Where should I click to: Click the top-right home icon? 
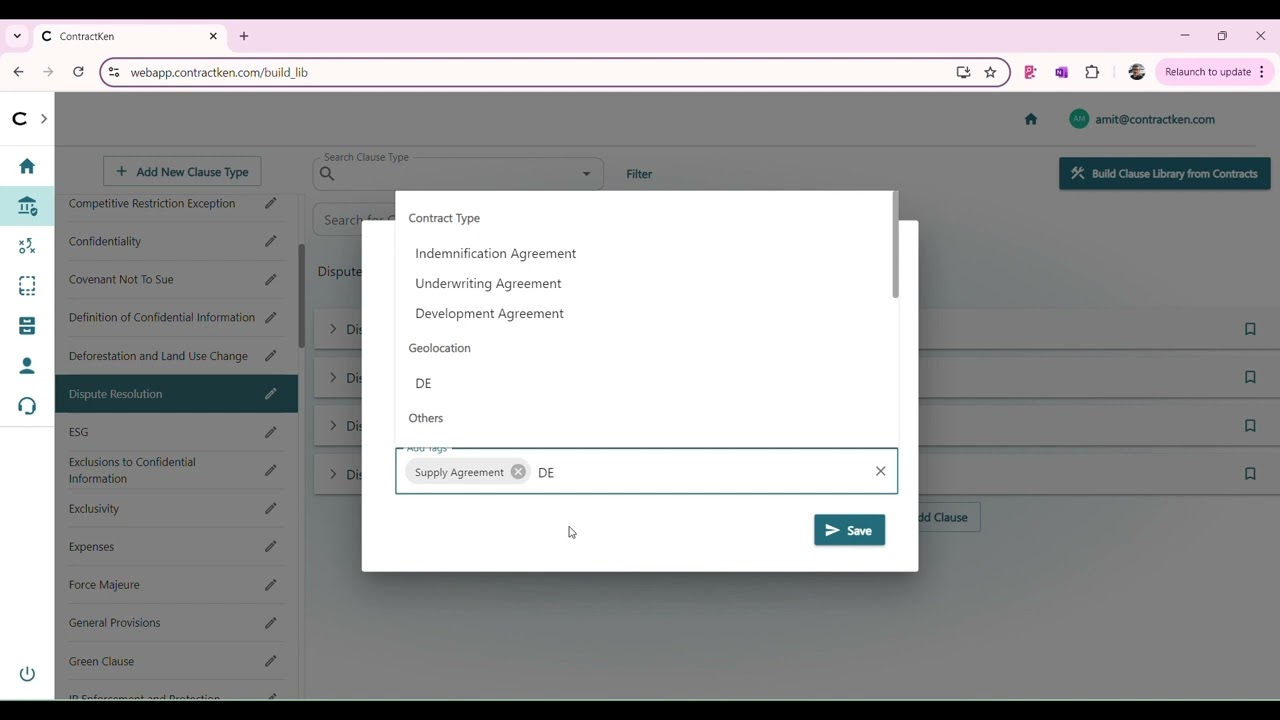pyautogui.click(x=1031, y=119)
